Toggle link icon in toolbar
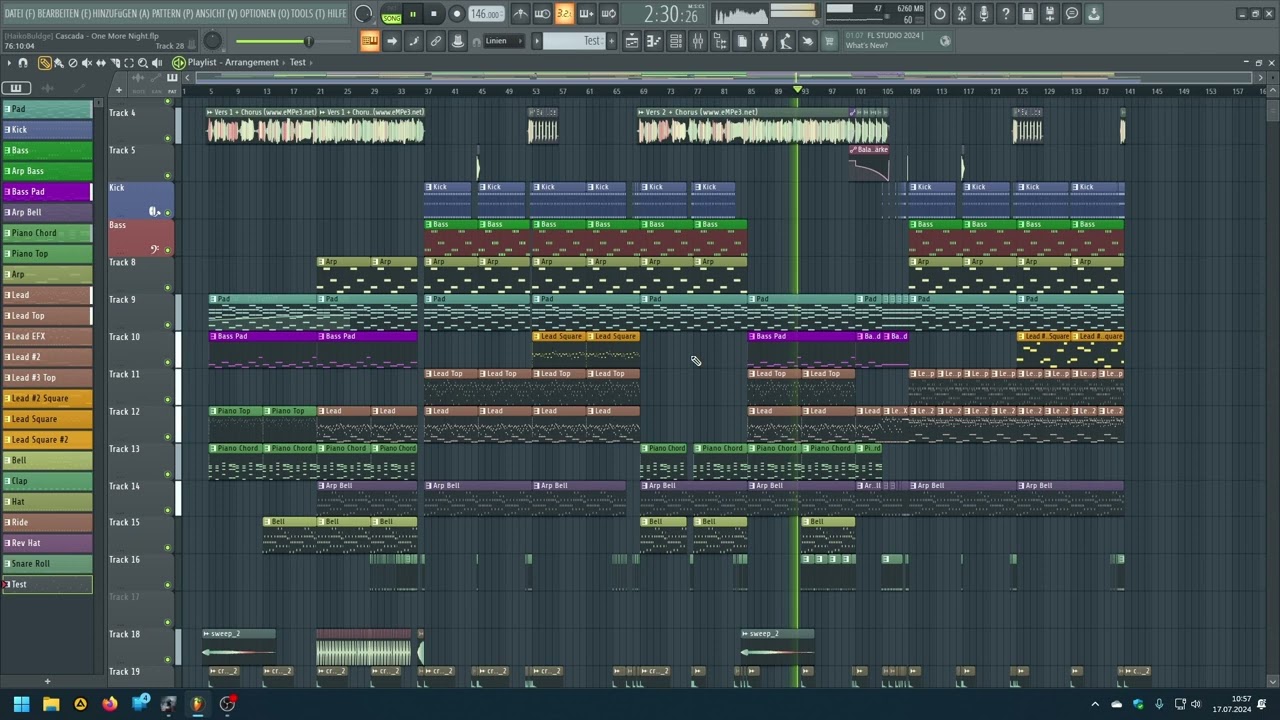Screen dimensions: 1280x720 pyautogui.click(x=435, y=41)
